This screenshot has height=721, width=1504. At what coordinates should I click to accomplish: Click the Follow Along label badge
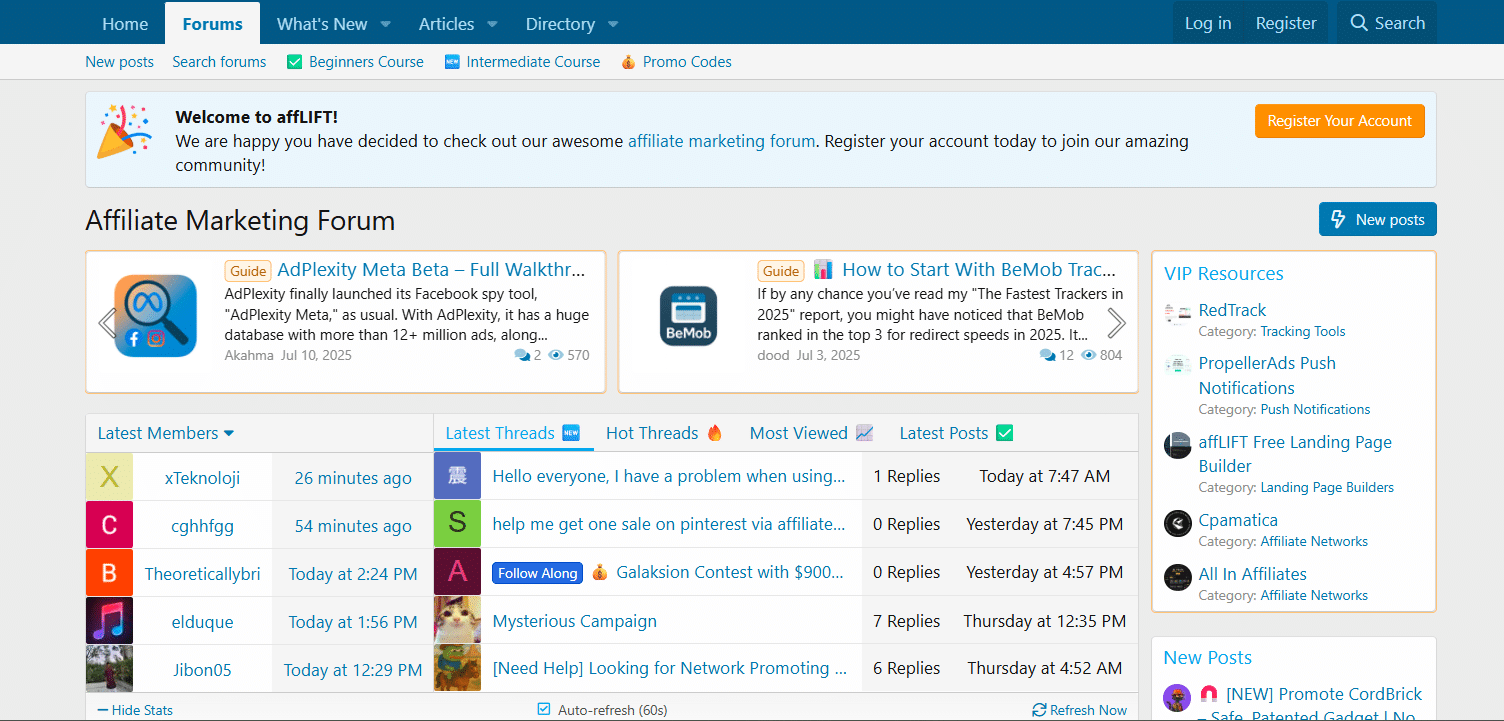(538, 573)
